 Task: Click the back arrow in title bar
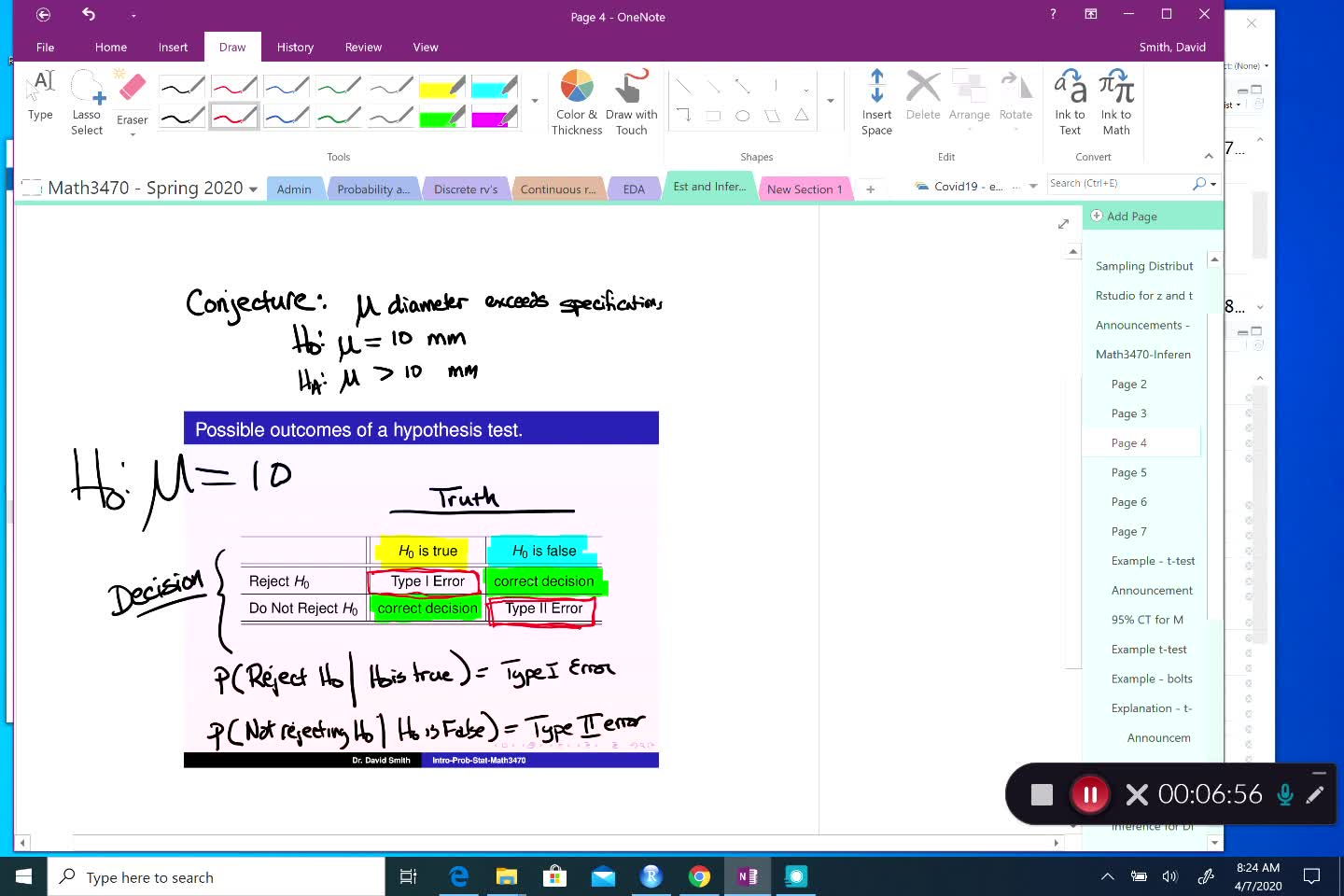43,15
